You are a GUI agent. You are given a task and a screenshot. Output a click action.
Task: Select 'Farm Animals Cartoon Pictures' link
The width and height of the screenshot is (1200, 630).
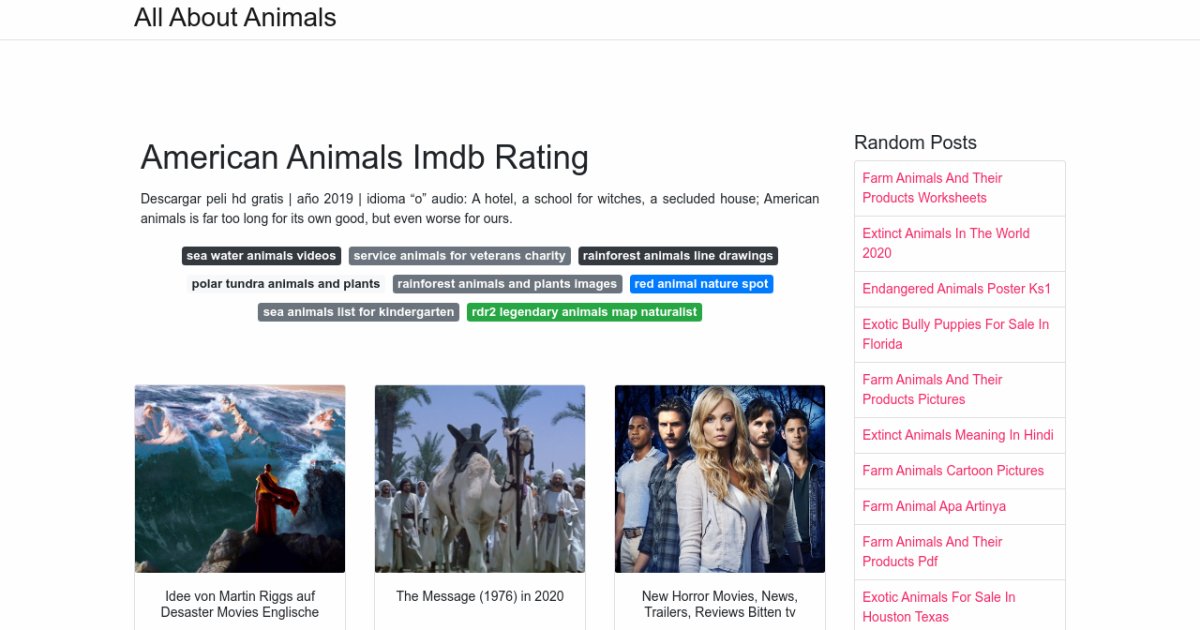point(952,471)
